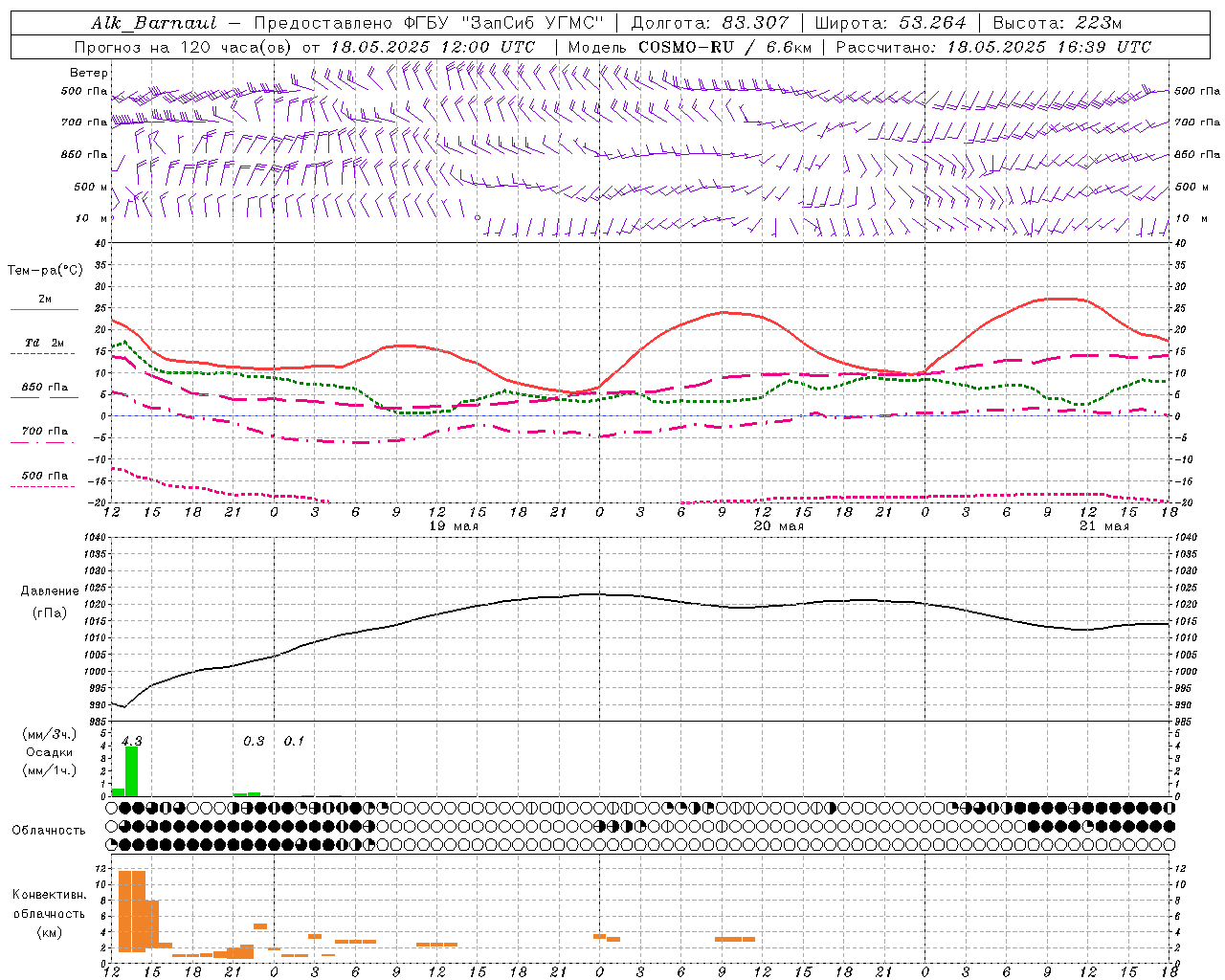
Task: Select the Прогноз на 120 часа(ов) text
Action: (184, 47)
